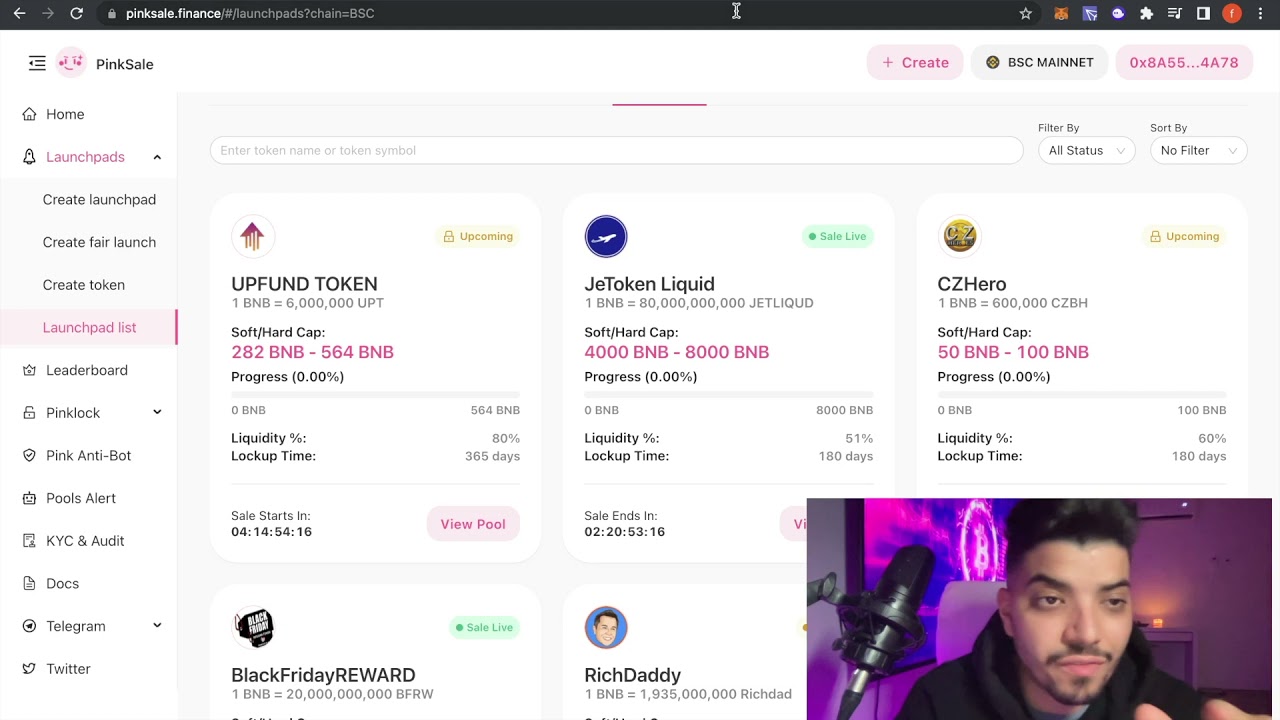
Task: Click UPFUND TOKEN Upcoming status badge
Action: (x=477, y=236)
